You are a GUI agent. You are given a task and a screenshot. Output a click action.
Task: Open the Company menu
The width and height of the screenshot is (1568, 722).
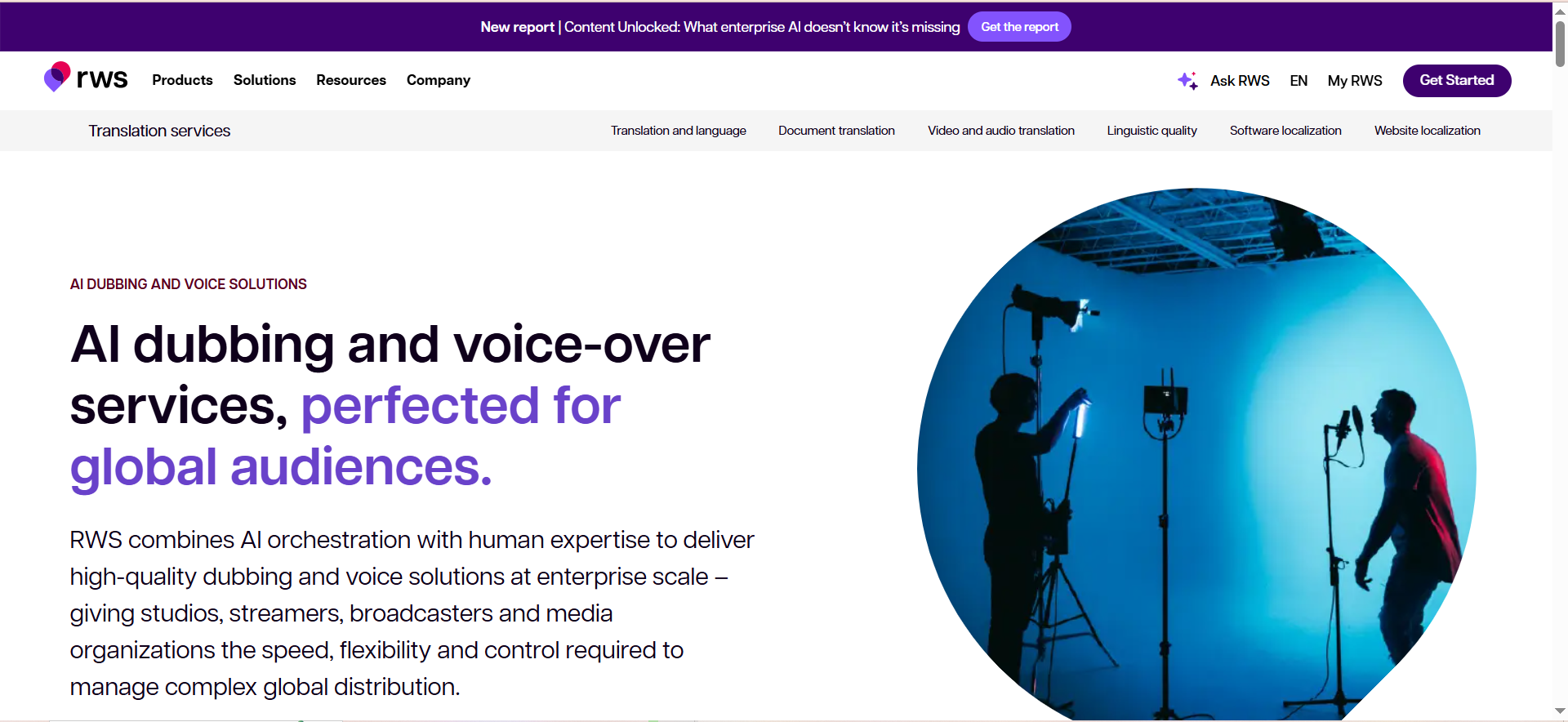[x=439, y=80]
